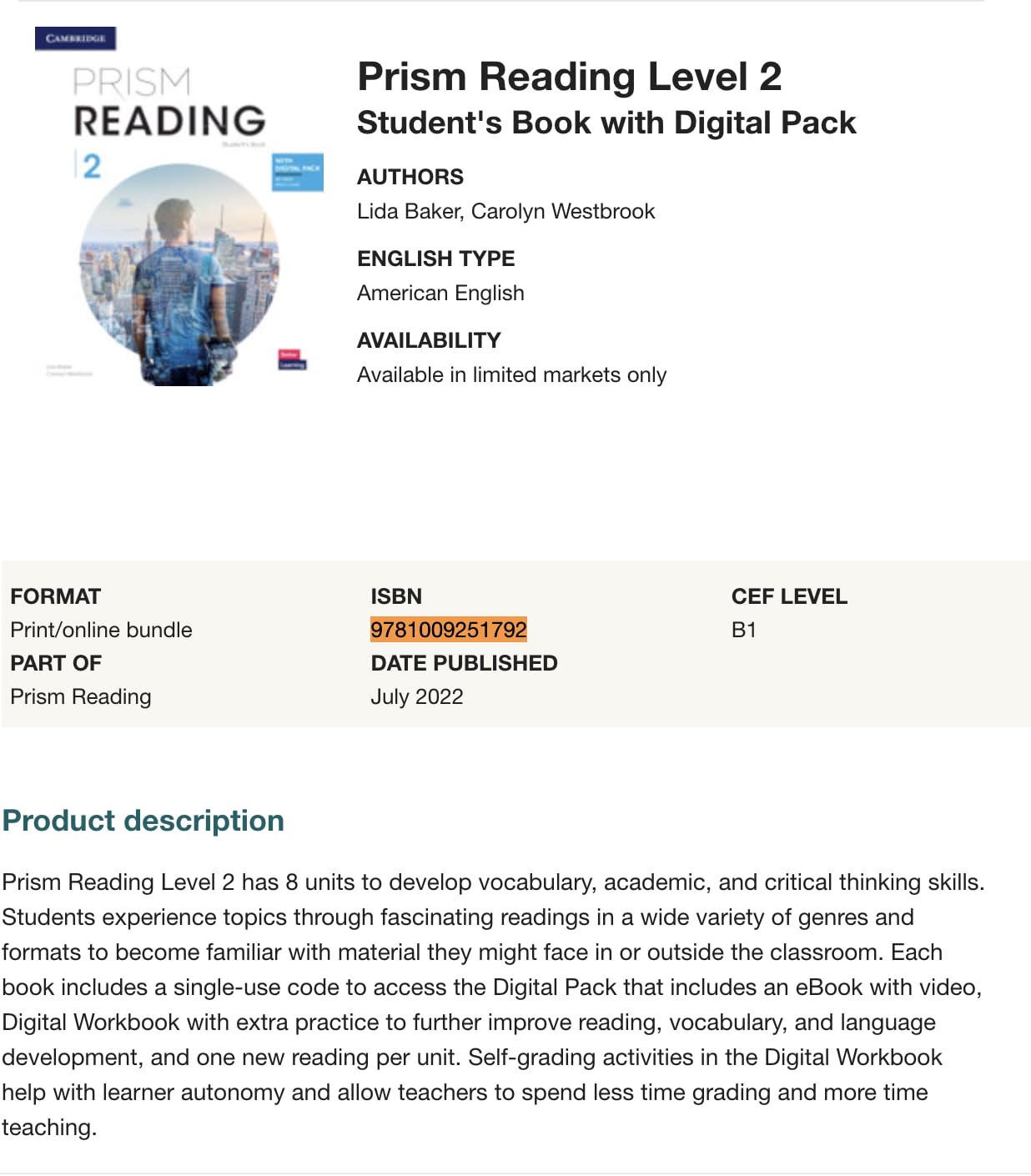Click the Student's Book with Digital Pack subtitle
The width and height of the screenshot is (1031, 1176).
tap(606, 123)
